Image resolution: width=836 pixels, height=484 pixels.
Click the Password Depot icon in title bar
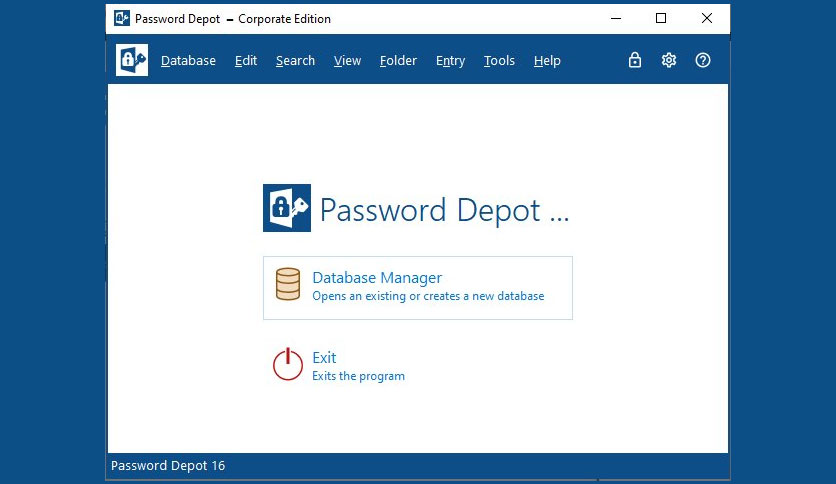coord(122,18)
